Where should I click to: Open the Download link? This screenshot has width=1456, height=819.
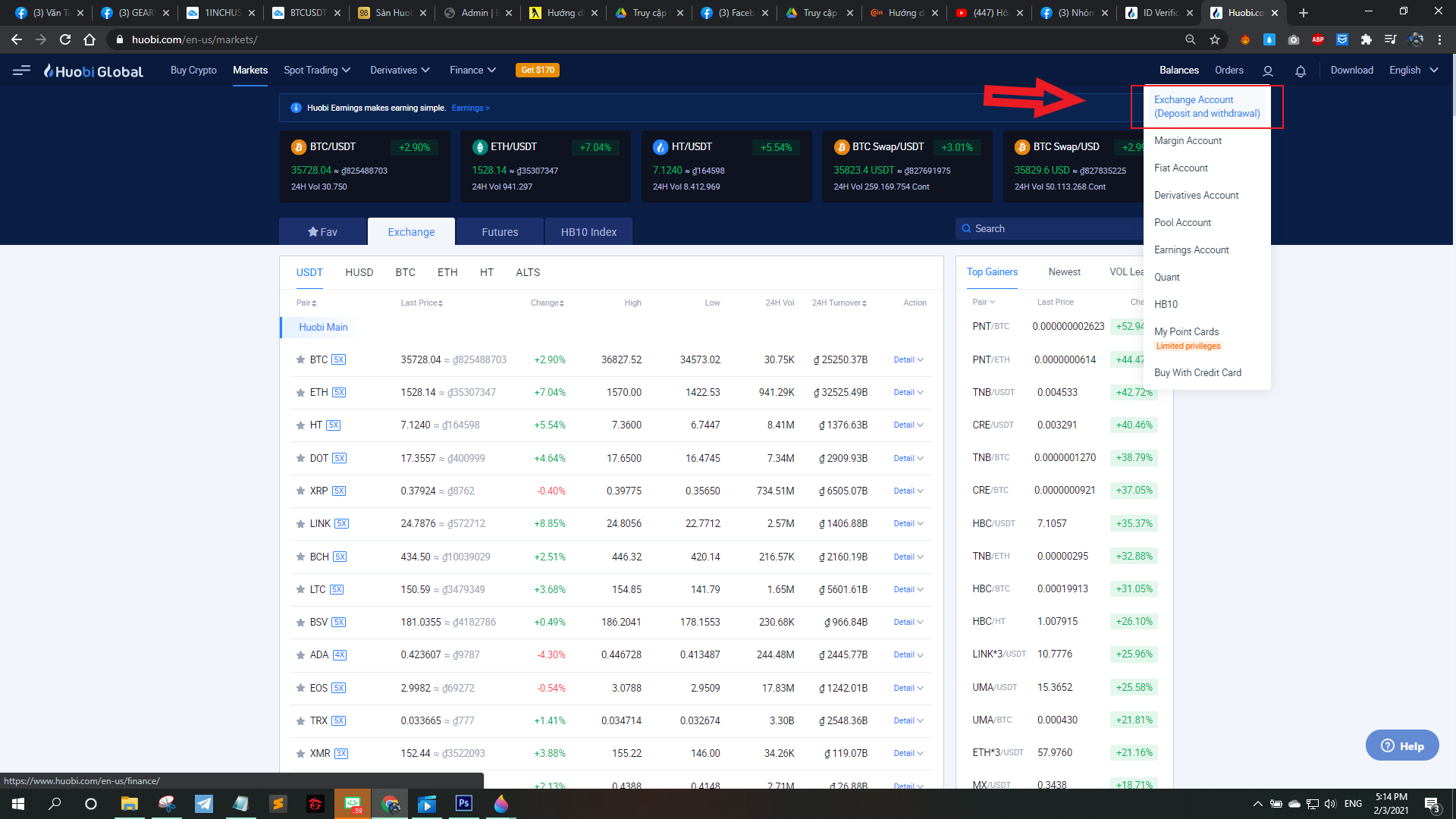(x=1351, y=70)
